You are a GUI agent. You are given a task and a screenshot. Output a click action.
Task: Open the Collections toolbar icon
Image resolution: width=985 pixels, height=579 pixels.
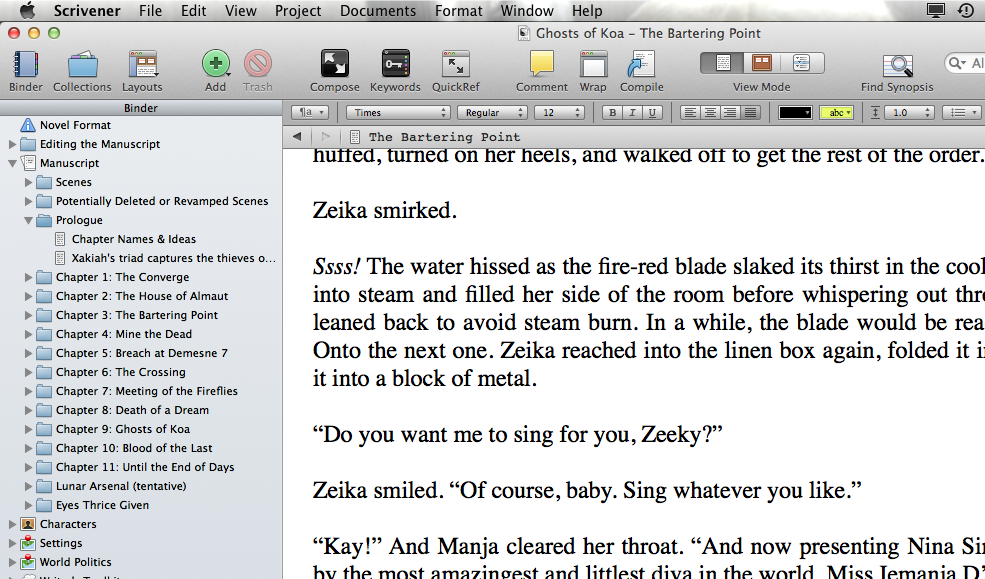pos(82,64)
